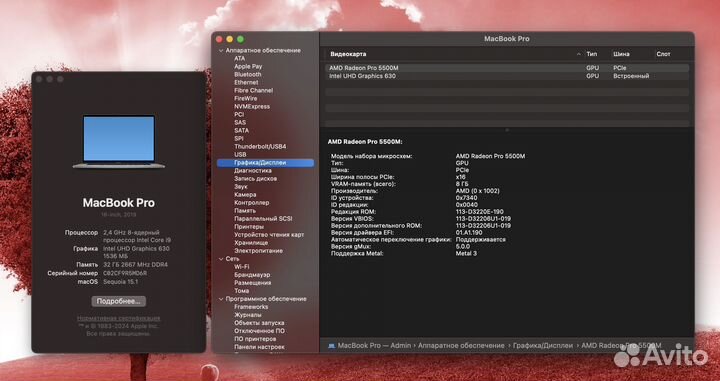Image resolution: width=720 pixels, height=381 pixels.
Task: Click the MacBook Pro laptop image
Action: pos(118,142)
